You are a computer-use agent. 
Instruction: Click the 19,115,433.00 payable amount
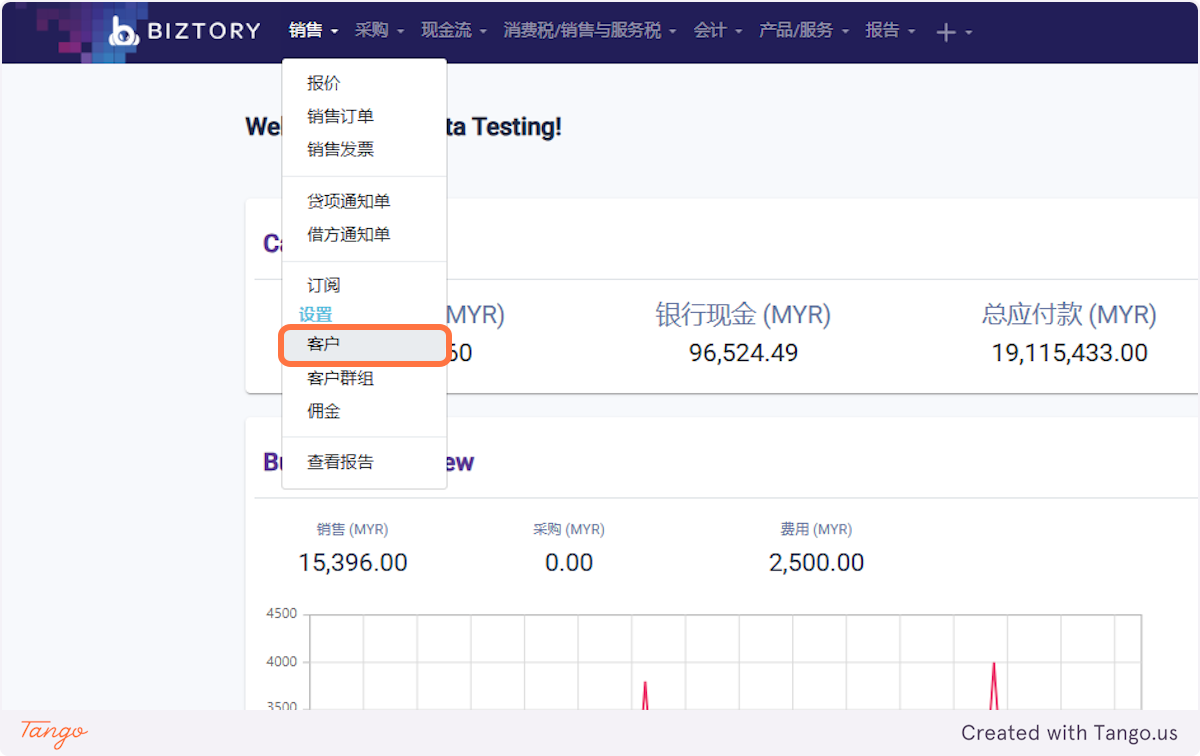pyautogui.click(x=1069, y=353)
